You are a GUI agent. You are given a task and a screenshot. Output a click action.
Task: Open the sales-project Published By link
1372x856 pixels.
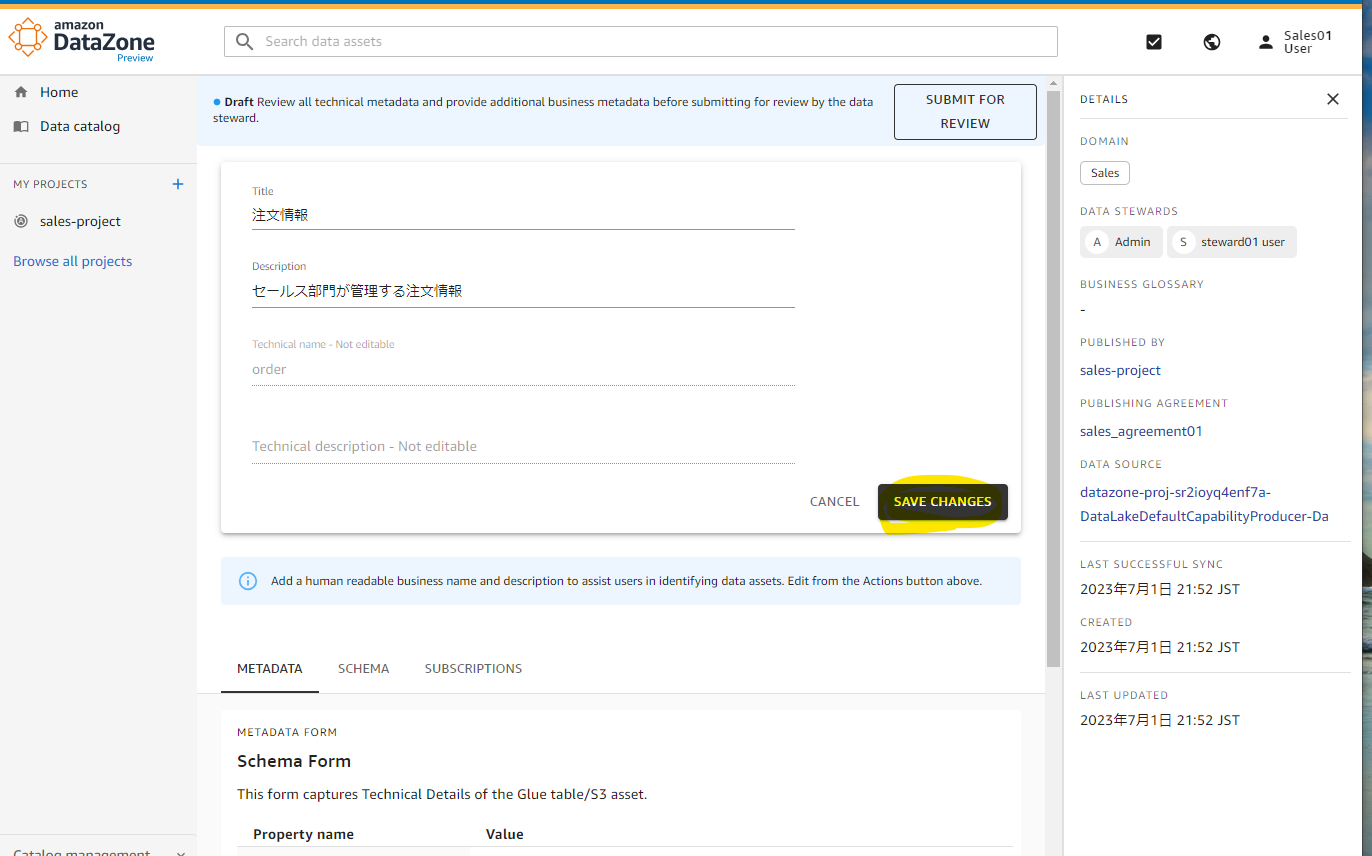click(1120, 370)
